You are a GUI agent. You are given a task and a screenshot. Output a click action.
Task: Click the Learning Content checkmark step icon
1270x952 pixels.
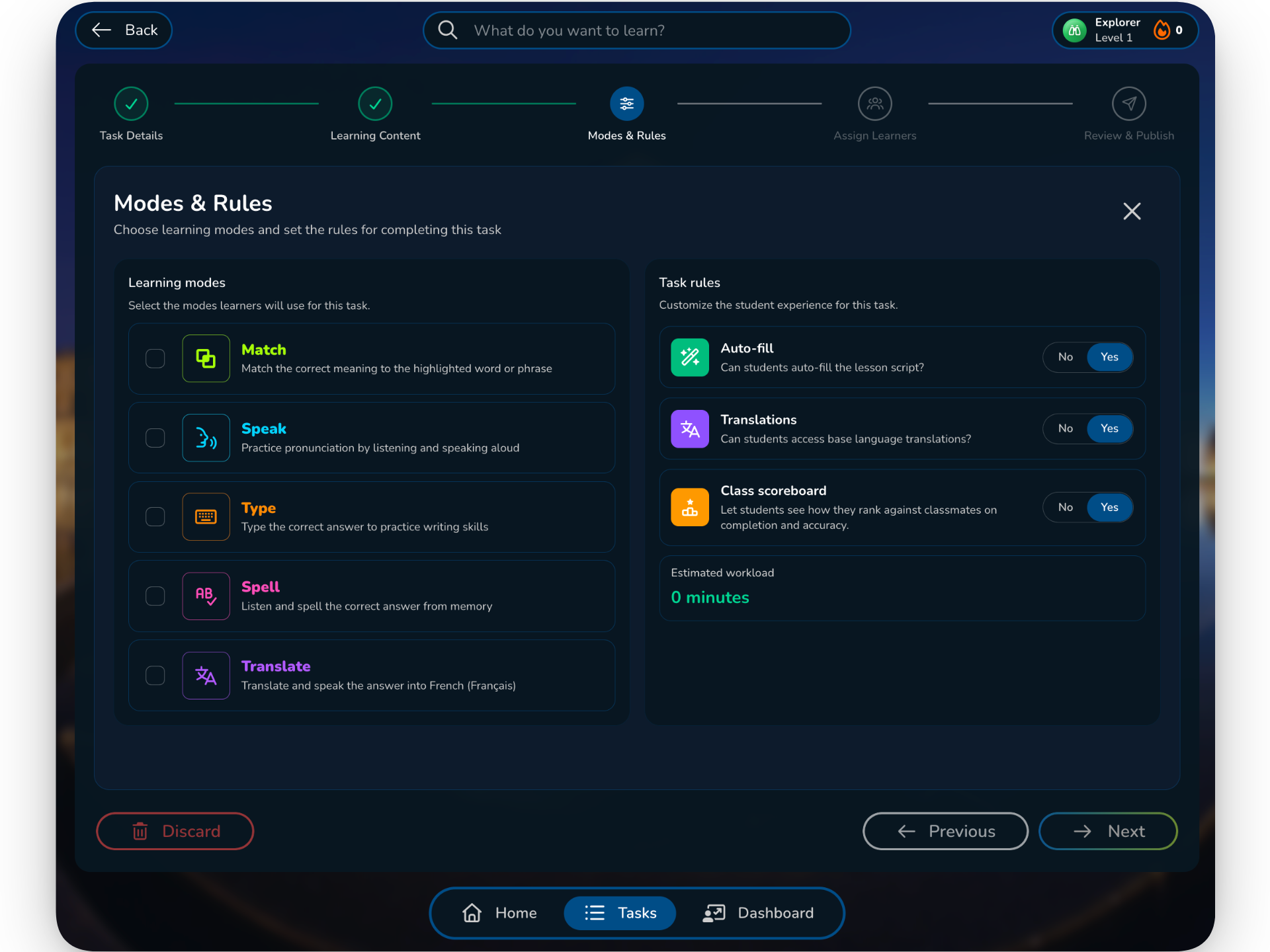(375, 104)
